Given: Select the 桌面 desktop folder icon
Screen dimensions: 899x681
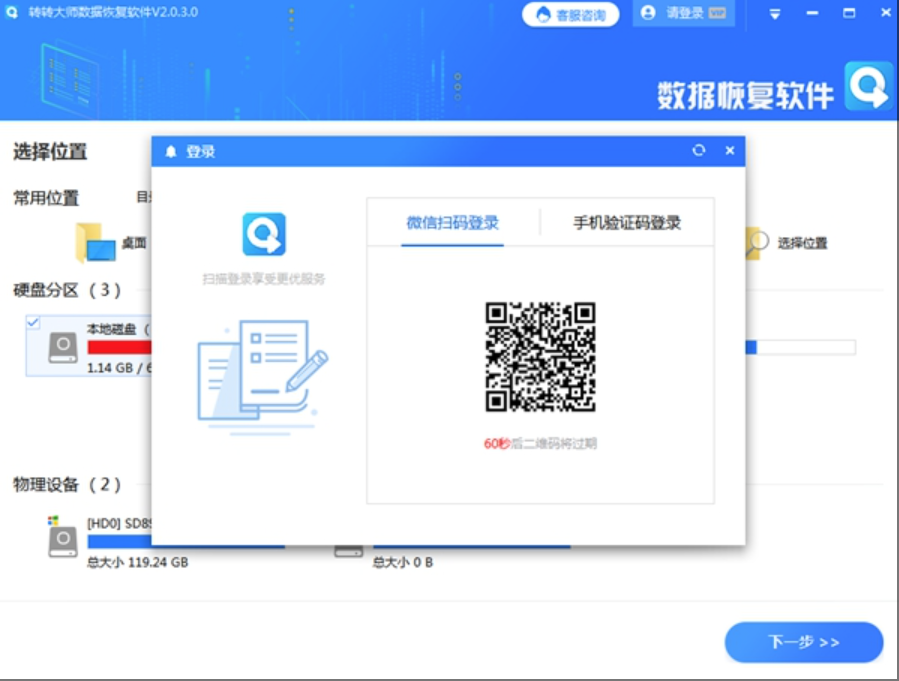Looking at the screenshot, I should (95, 242).
